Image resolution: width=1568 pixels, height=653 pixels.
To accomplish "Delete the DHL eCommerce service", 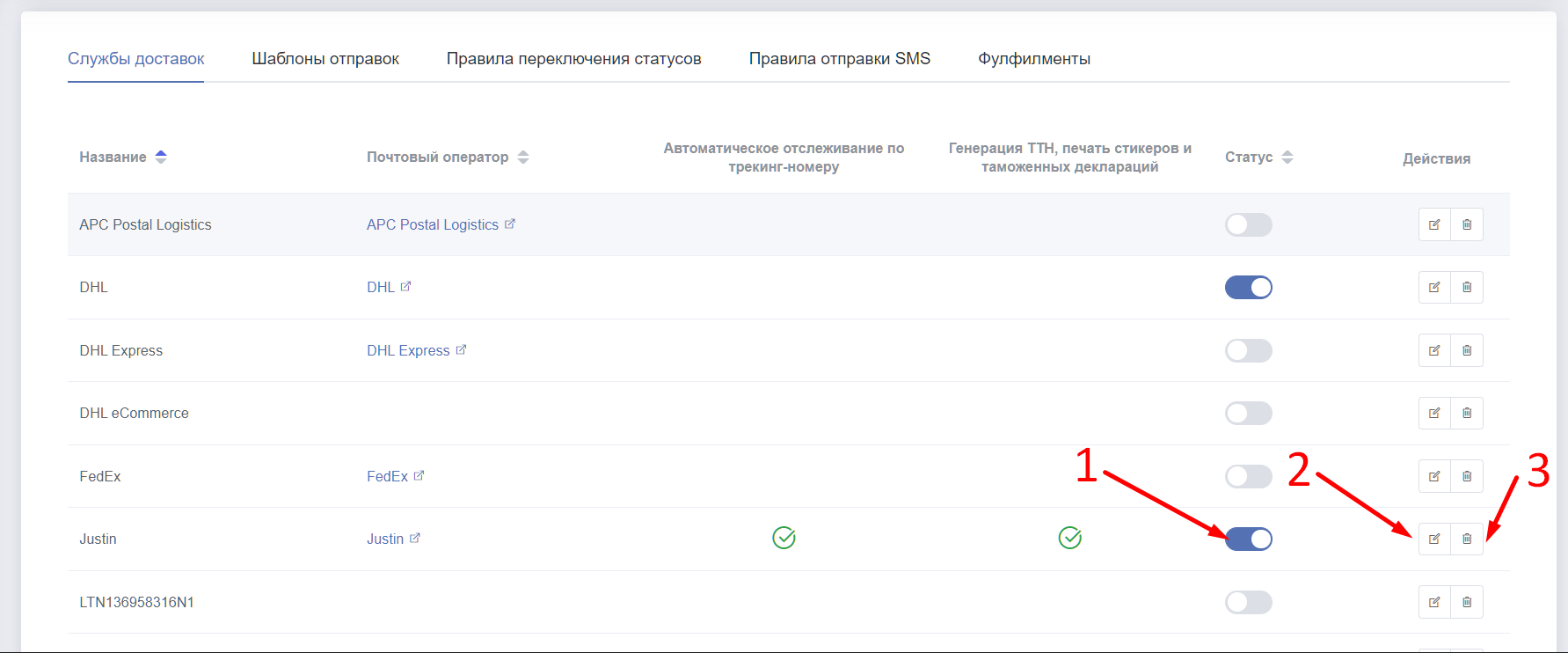I will [1467, 413].
